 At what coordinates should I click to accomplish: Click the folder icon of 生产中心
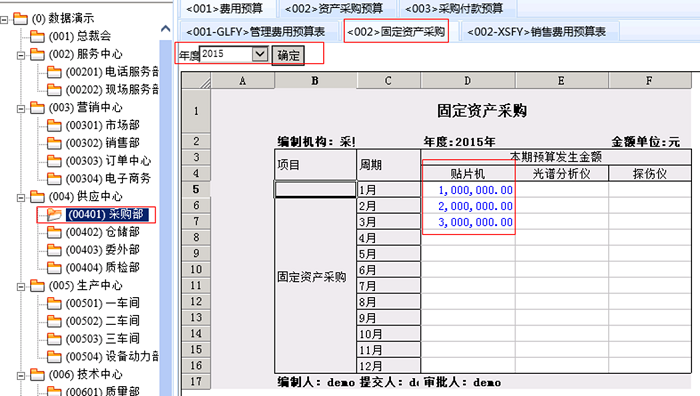coord(37,285)
